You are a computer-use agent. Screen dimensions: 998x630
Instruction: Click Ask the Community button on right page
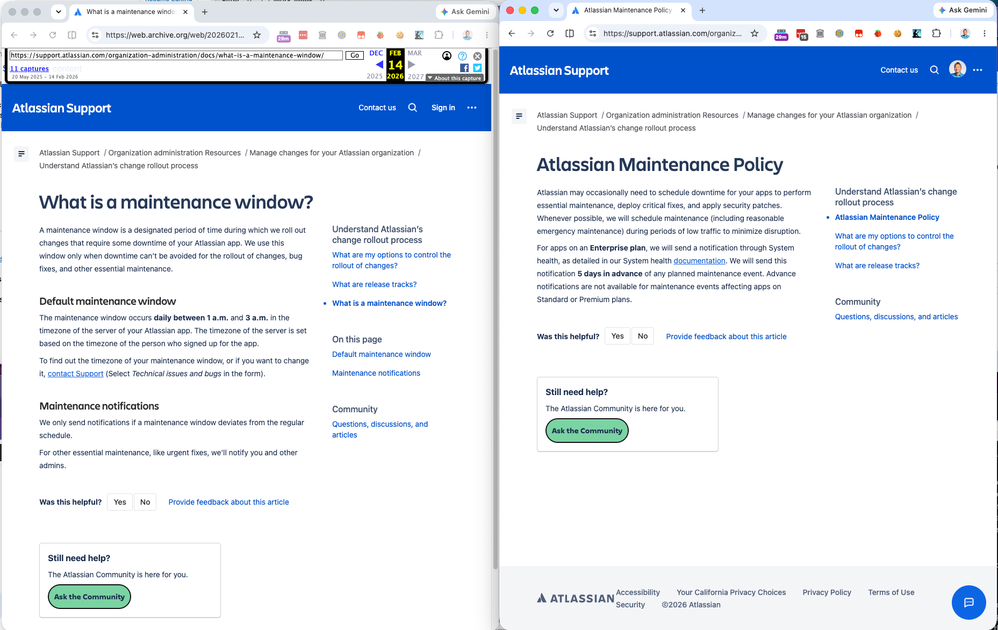(587, 431)
